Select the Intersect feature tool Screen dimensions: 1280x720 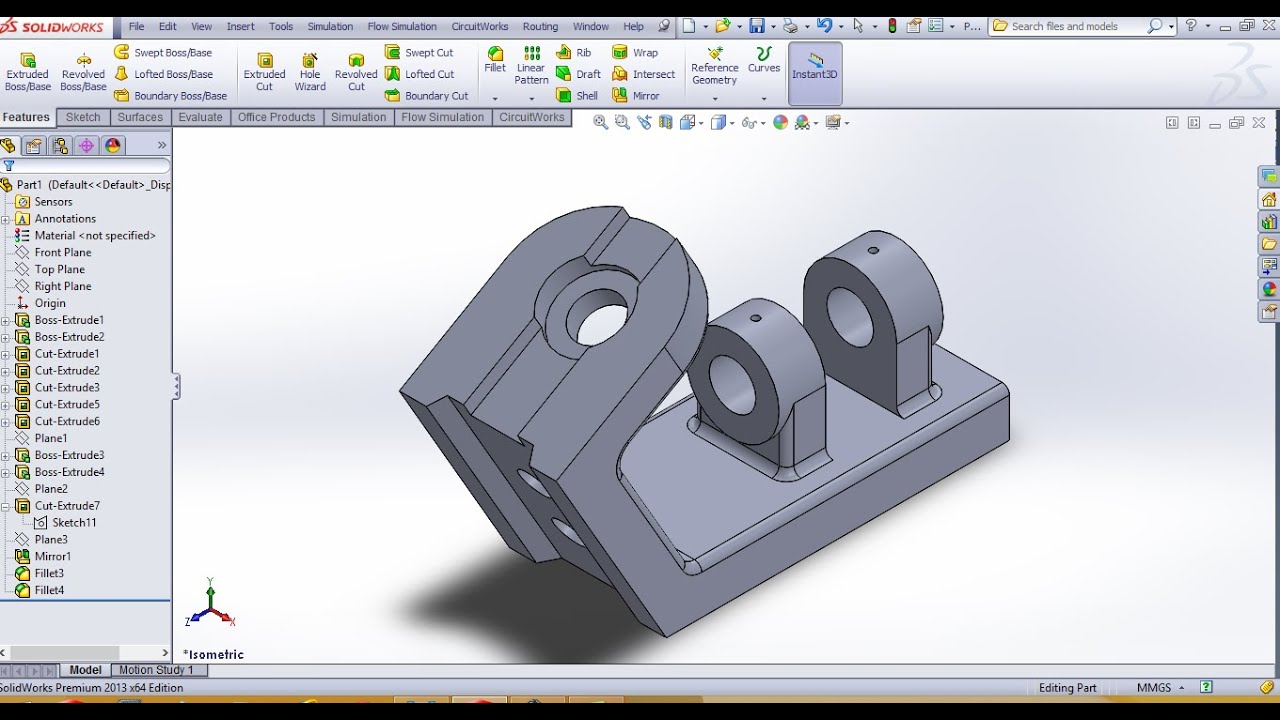tap(644, 74)
